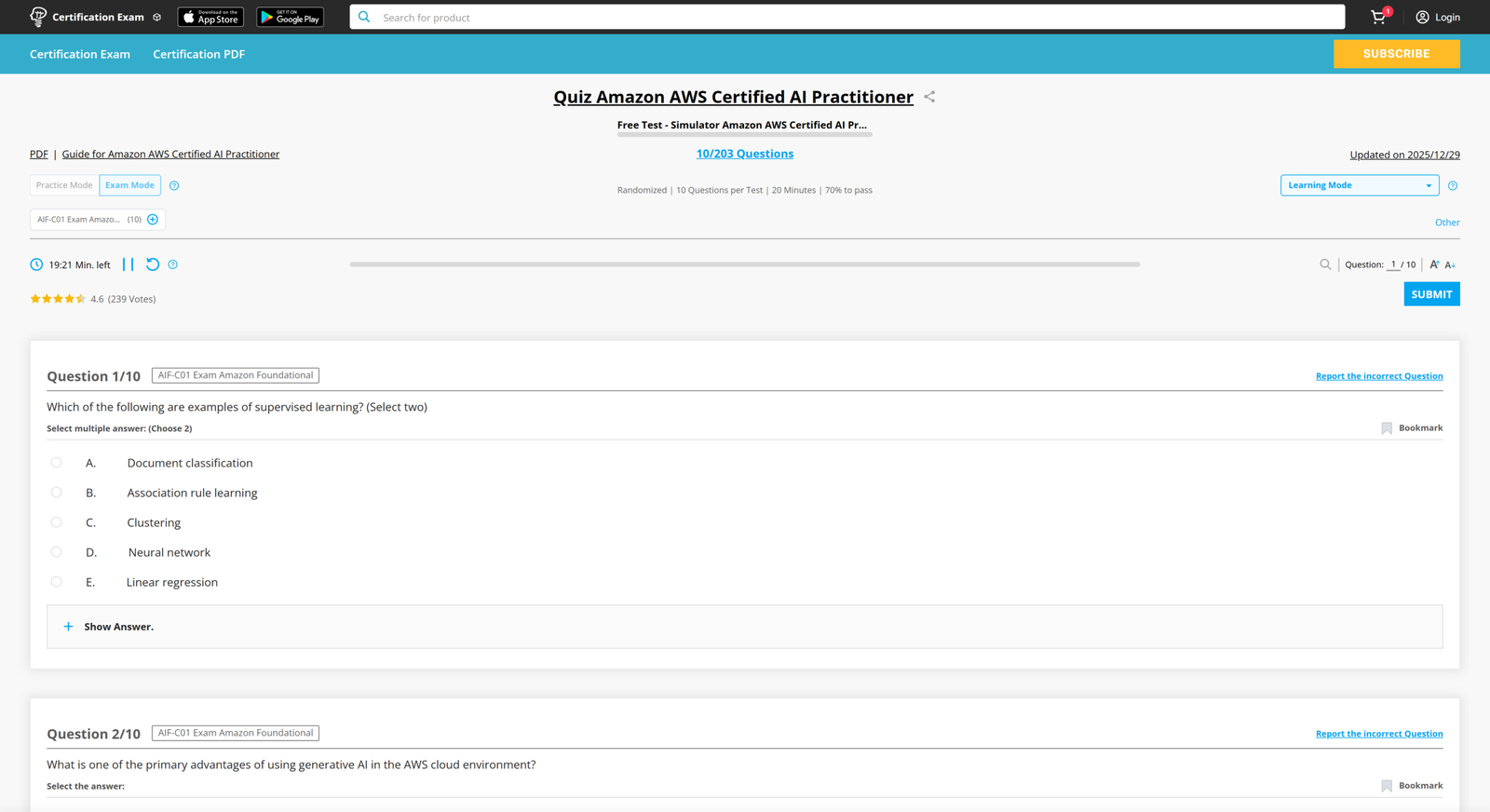The image size is (1490, 812).
Task: Open the Learning Mode dropdown
Action: [x=1359, y=185]
